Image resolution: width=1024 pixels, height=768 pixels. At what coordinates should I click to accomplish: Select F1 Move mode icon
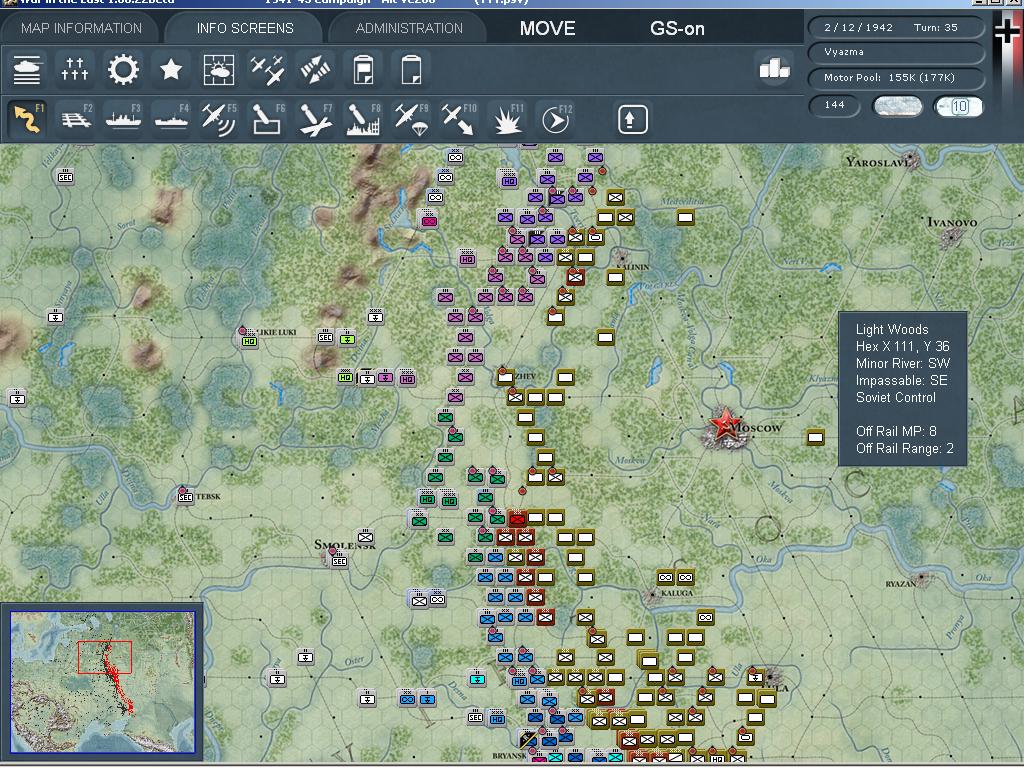[27, 119]
